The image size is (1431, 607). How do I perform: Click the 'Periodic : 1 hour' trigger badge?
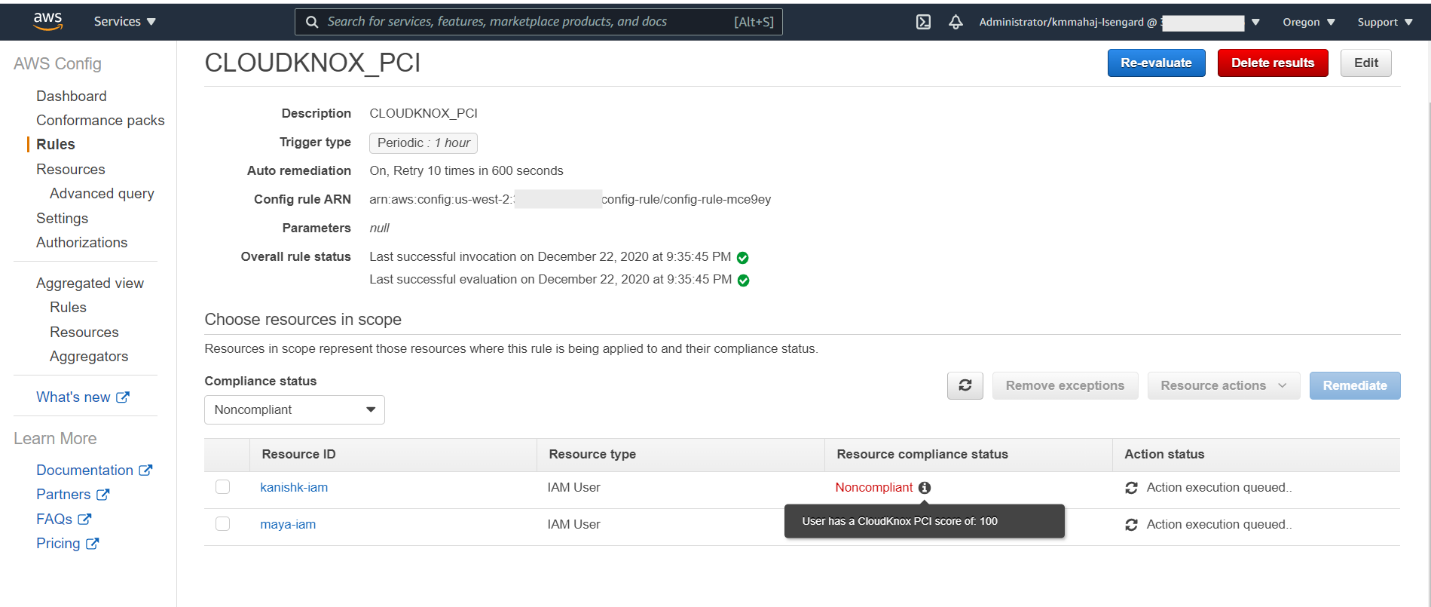pos(423,143)
